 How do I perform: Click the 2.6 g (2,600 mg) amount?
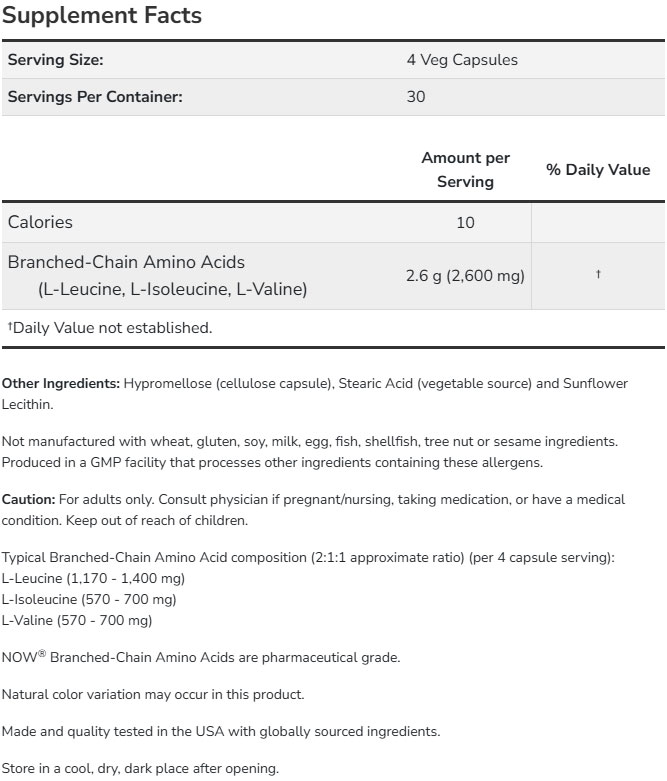(x=465, y=275)
